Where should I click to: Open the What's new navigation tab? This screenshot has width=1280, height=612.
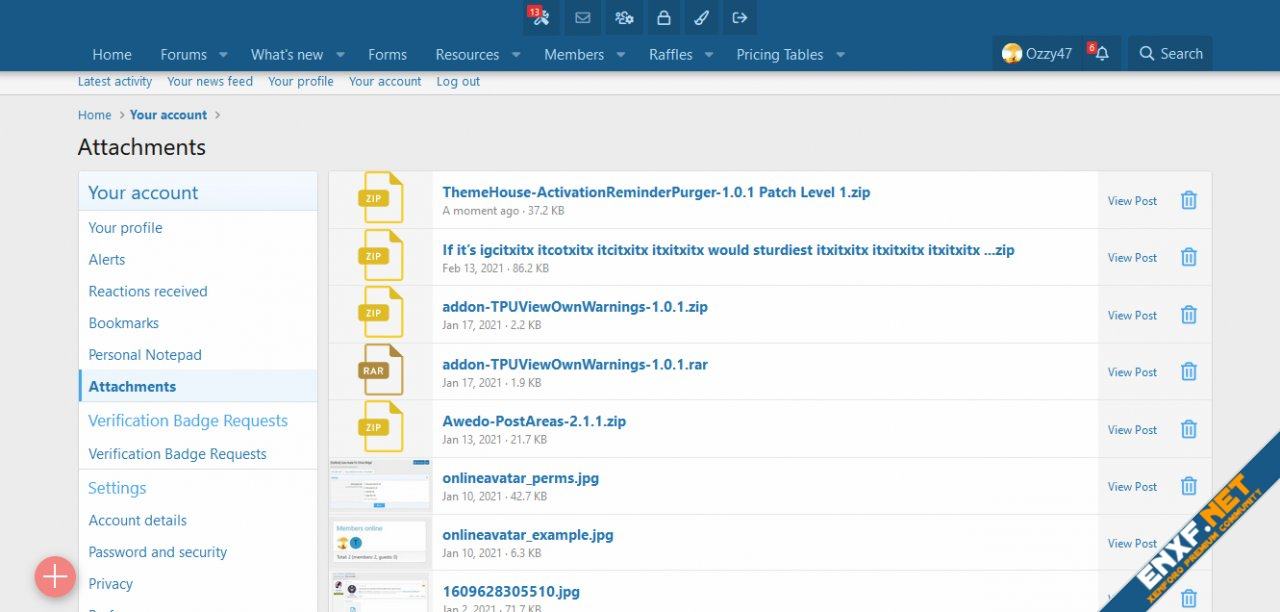coord(287,55)
